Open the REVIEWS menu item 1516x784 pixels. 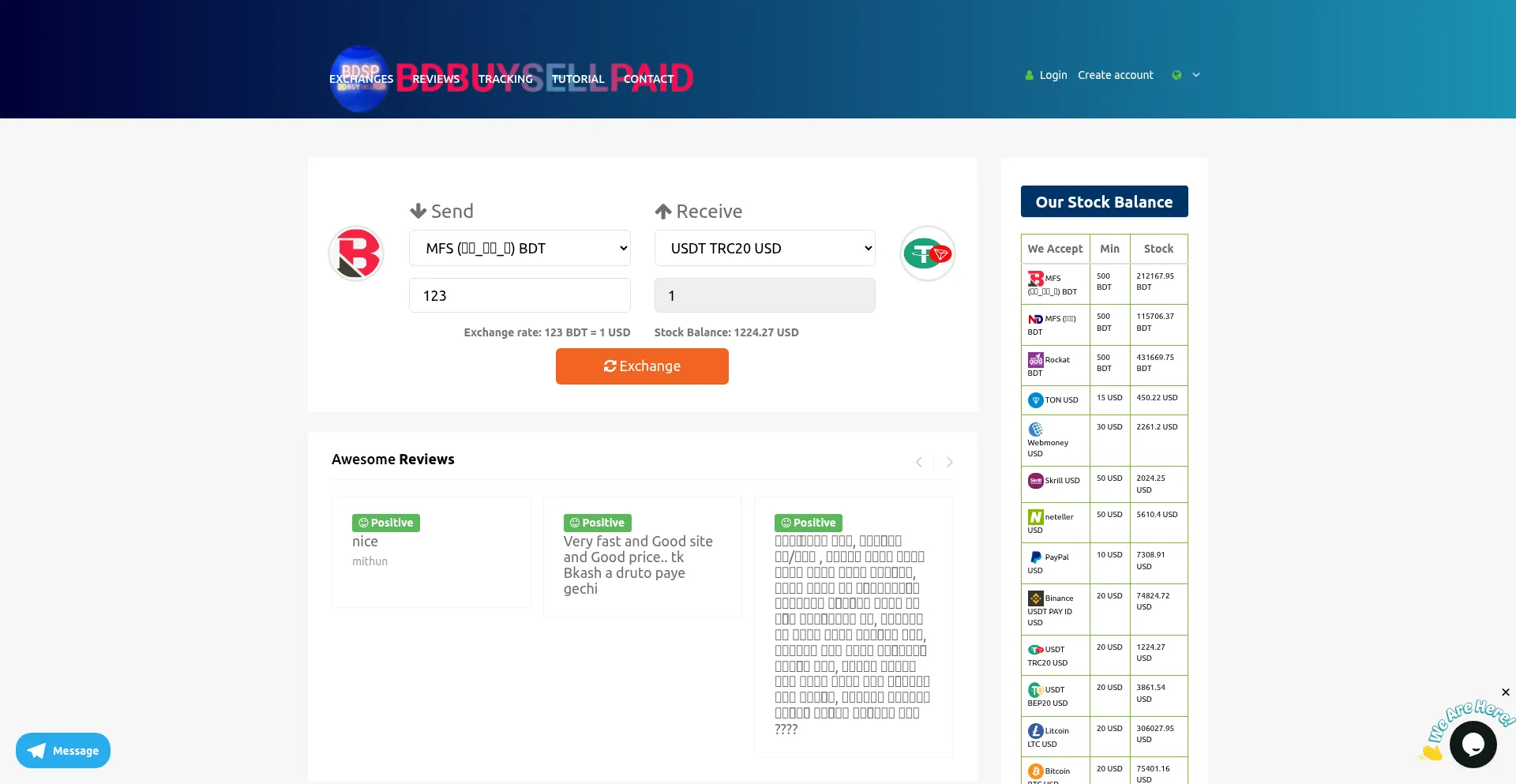(436, 79)
